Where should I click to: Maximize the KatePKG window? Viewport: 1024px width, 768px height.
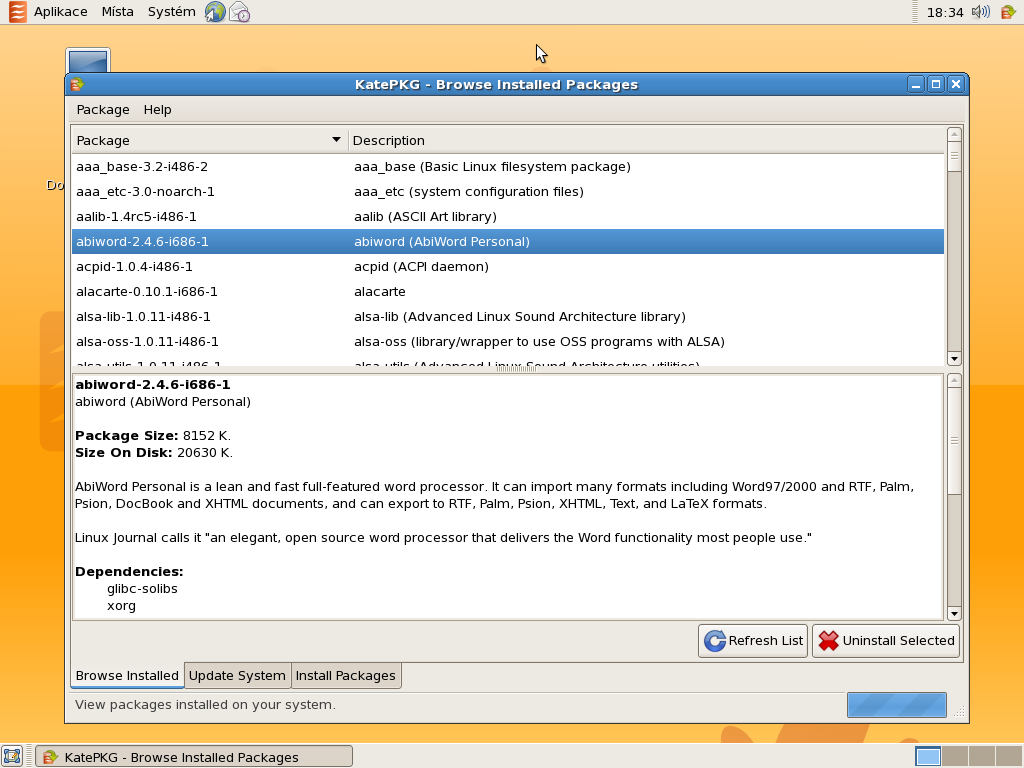(936, 84)
